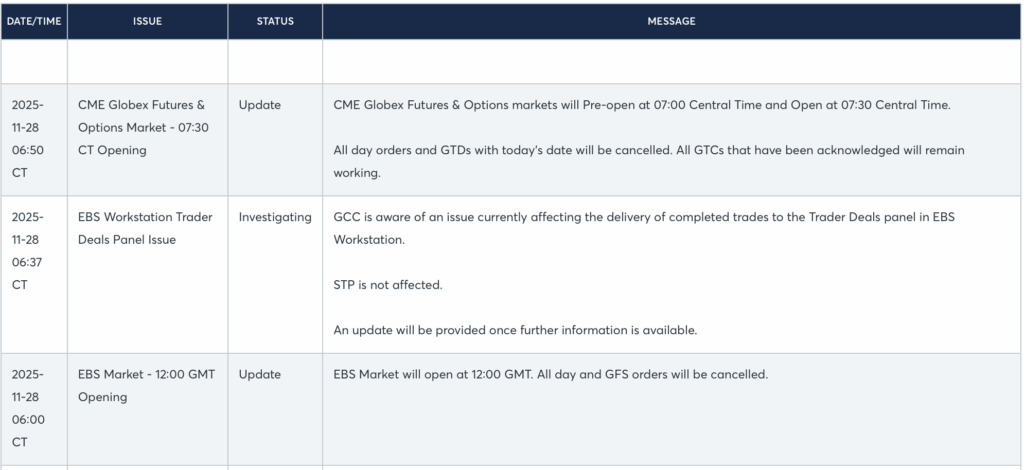Click the empty message cell below the header

tap(671, 62)
